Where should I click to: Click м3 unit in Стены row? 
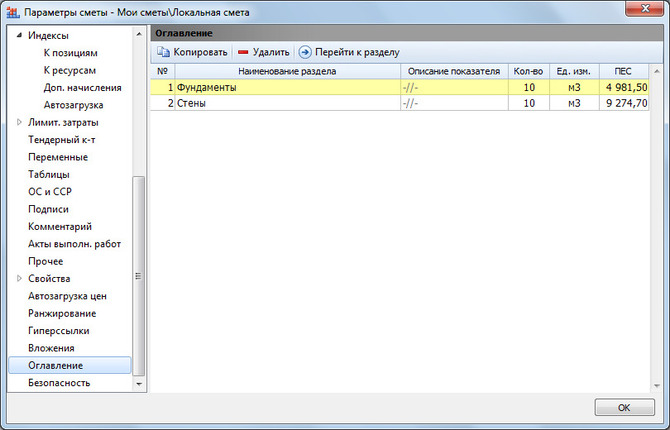tap(574, 103)
